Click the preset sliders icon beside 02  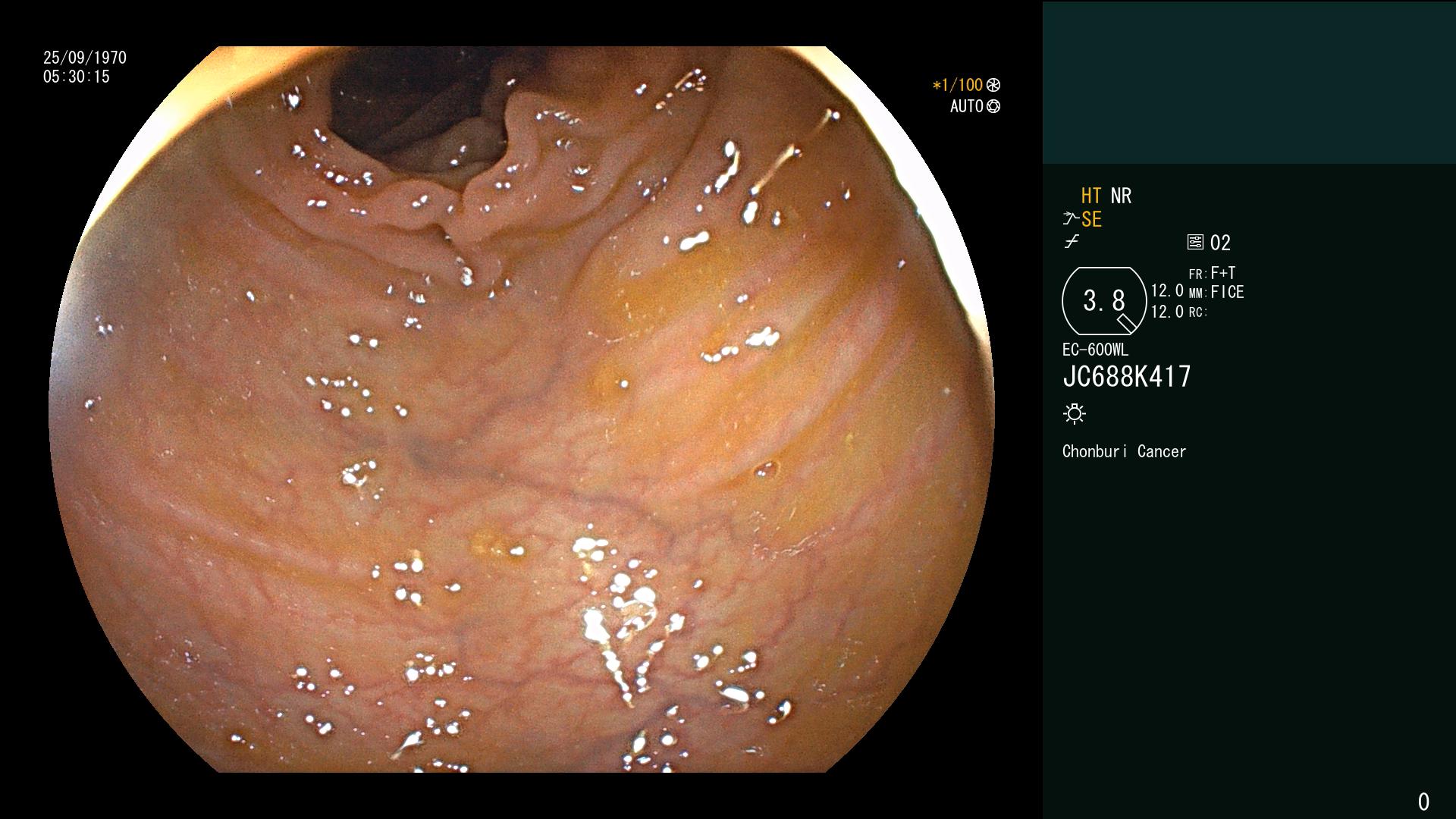pos(1195,242)
